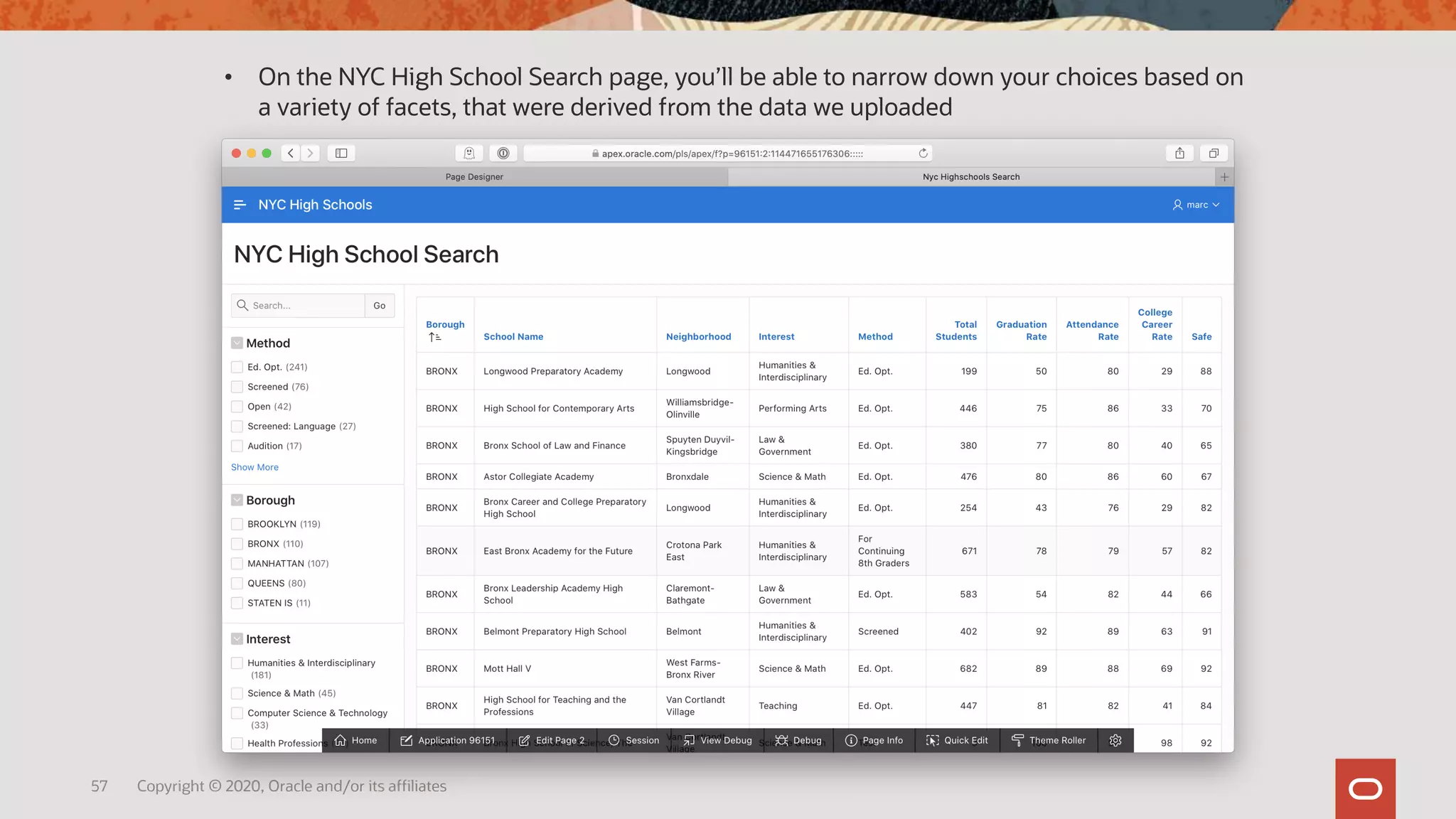Click the ghost extension icon
Viewport: 1456px width, 819px height.
pyautogui.click(x=469, y=153)
